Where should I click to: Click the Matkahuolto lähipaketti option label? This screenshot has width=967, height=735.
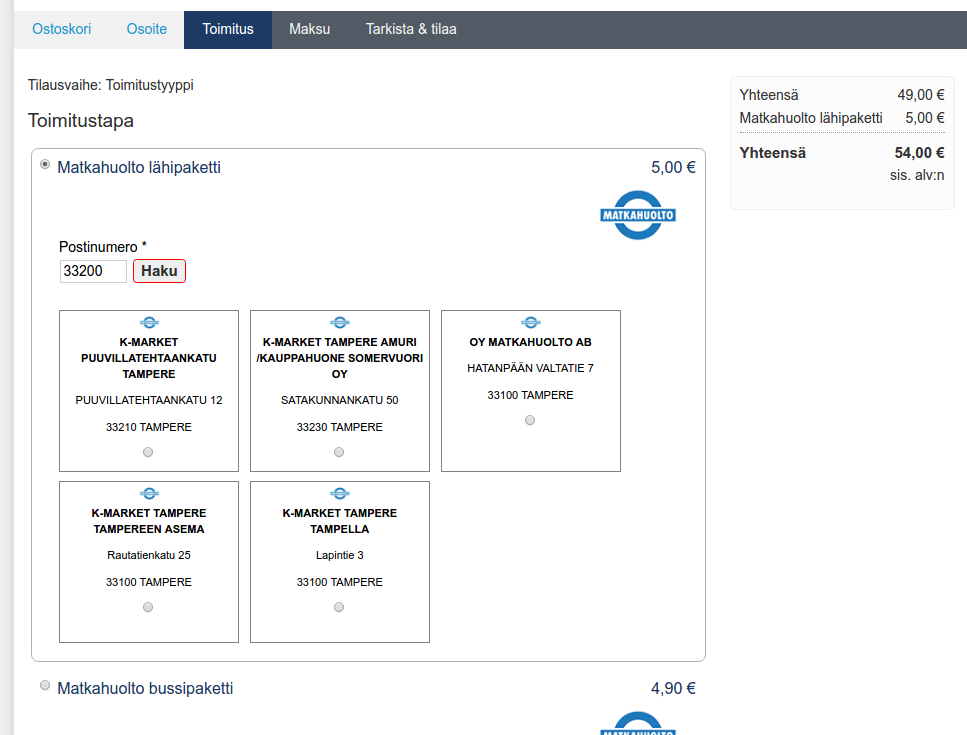pos(139,167)
